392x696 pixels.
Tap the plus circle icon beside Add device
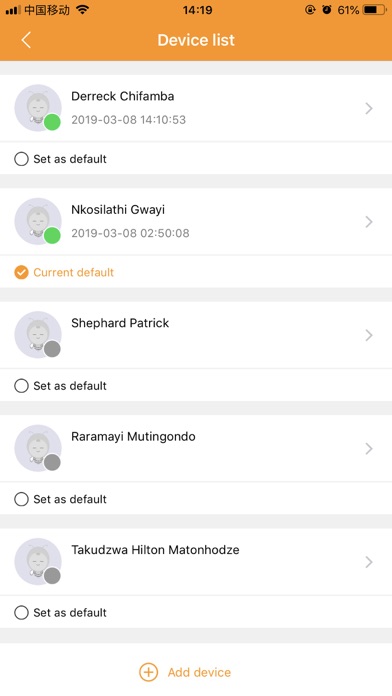point(148,672)
